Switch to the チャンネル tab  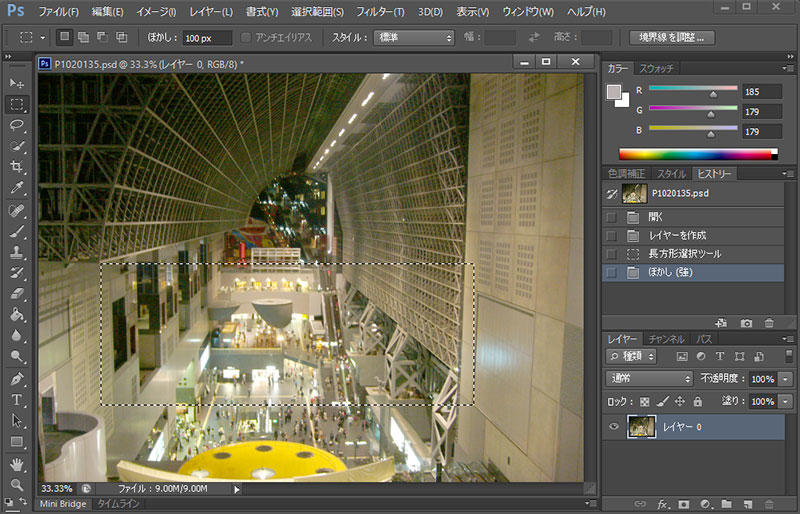[666, 339]
